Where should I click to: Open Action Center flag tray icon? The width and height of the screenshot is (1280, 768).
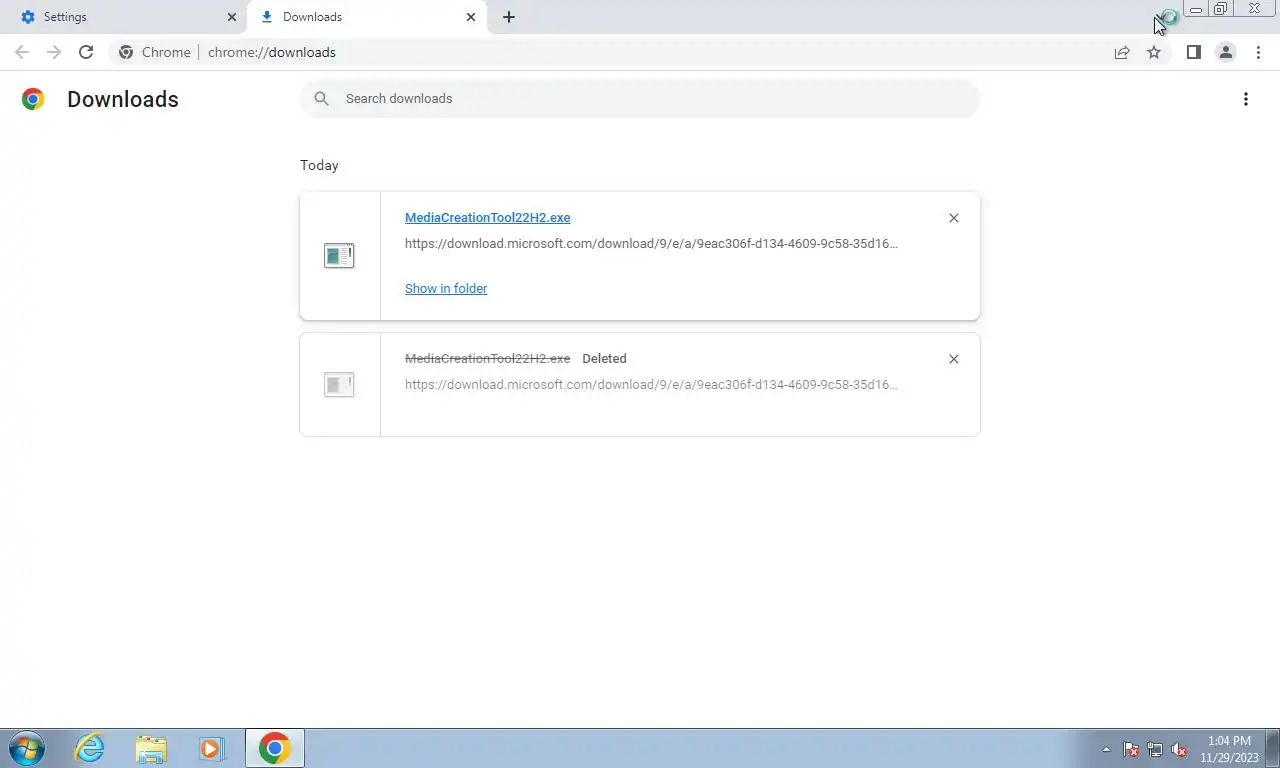point(1131,749)
